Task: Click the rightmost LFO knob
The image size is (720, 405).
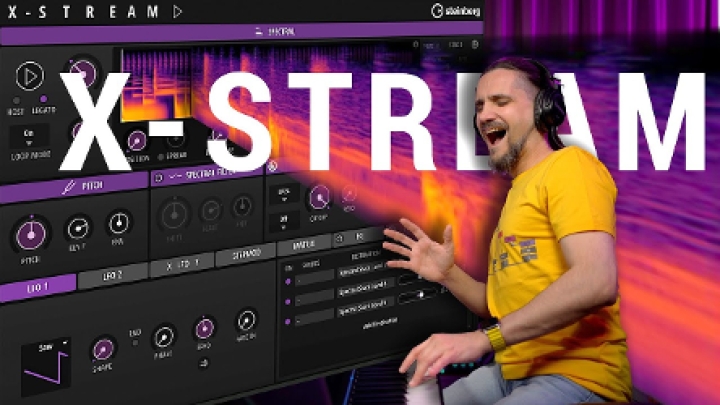Action: (247, 320)
